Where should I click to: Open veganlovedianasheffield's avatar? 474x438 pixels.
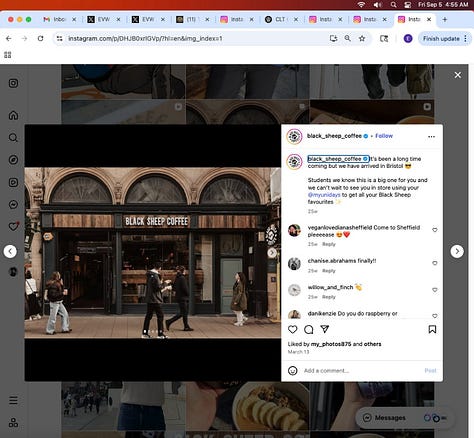click(294, 230)
